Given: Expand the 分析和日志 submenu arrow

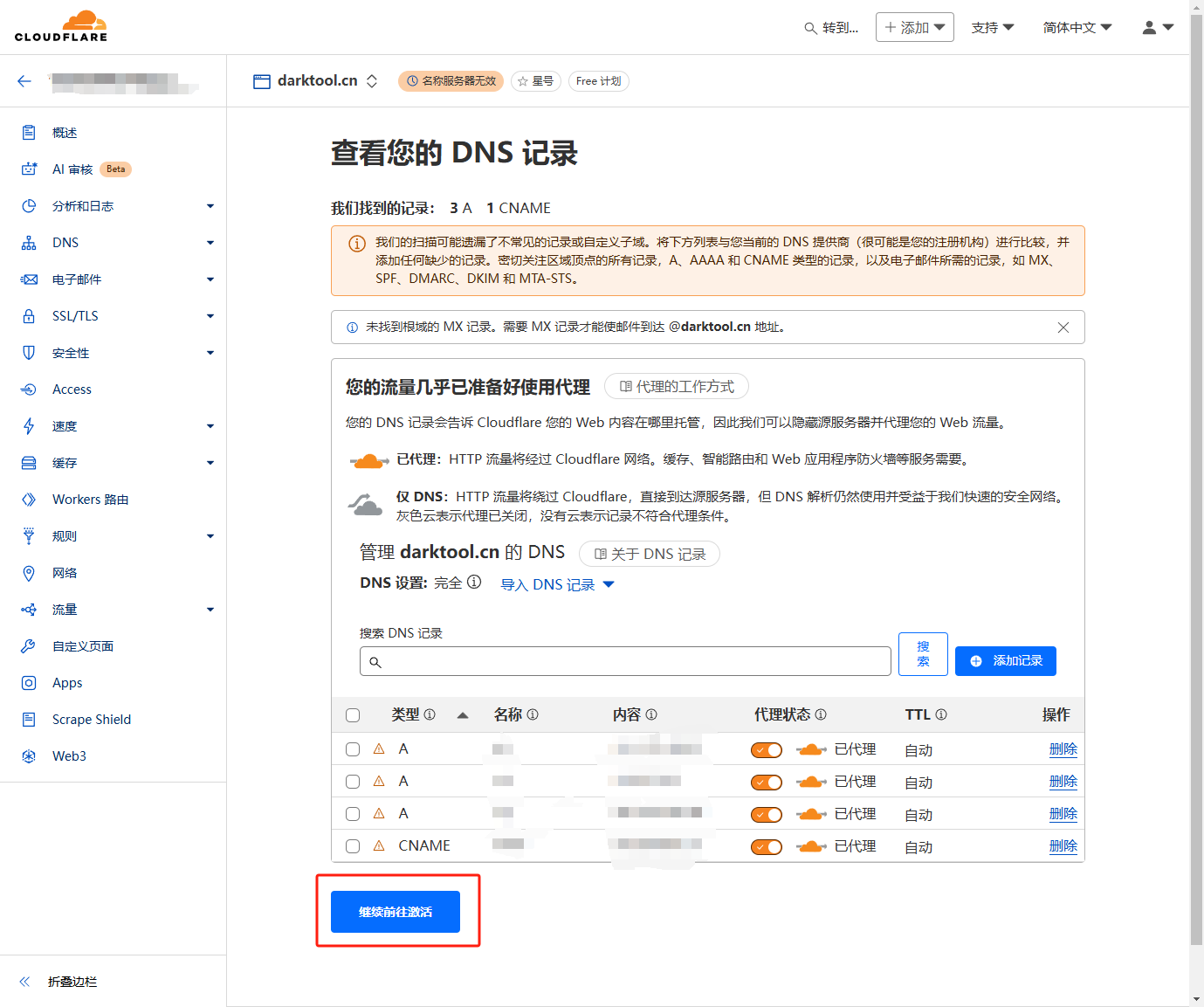Looking at the screenshot, I should point(210,206).
